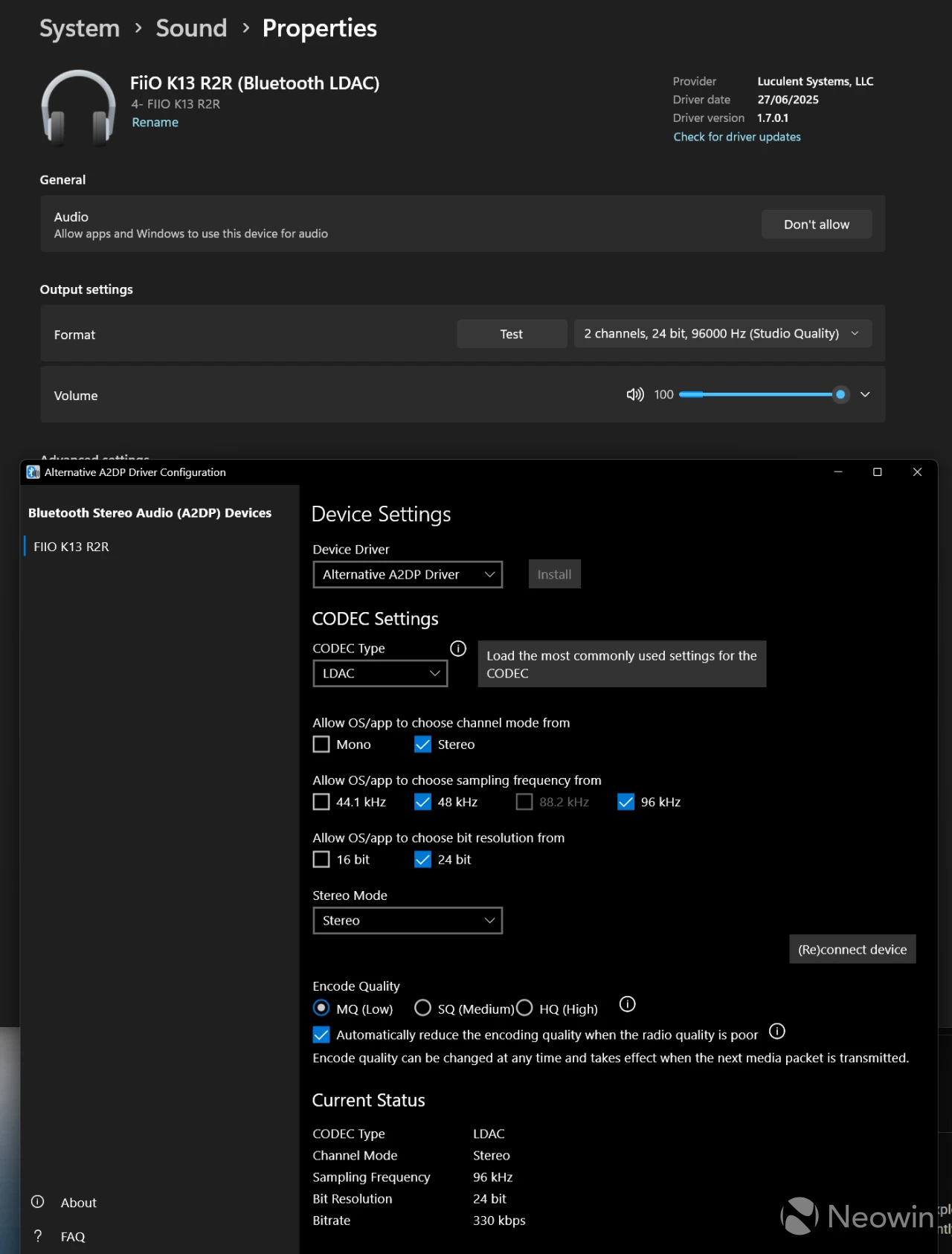Click the Test format button
Viewport: 952px width, 1254px height.
pos(512,334)
